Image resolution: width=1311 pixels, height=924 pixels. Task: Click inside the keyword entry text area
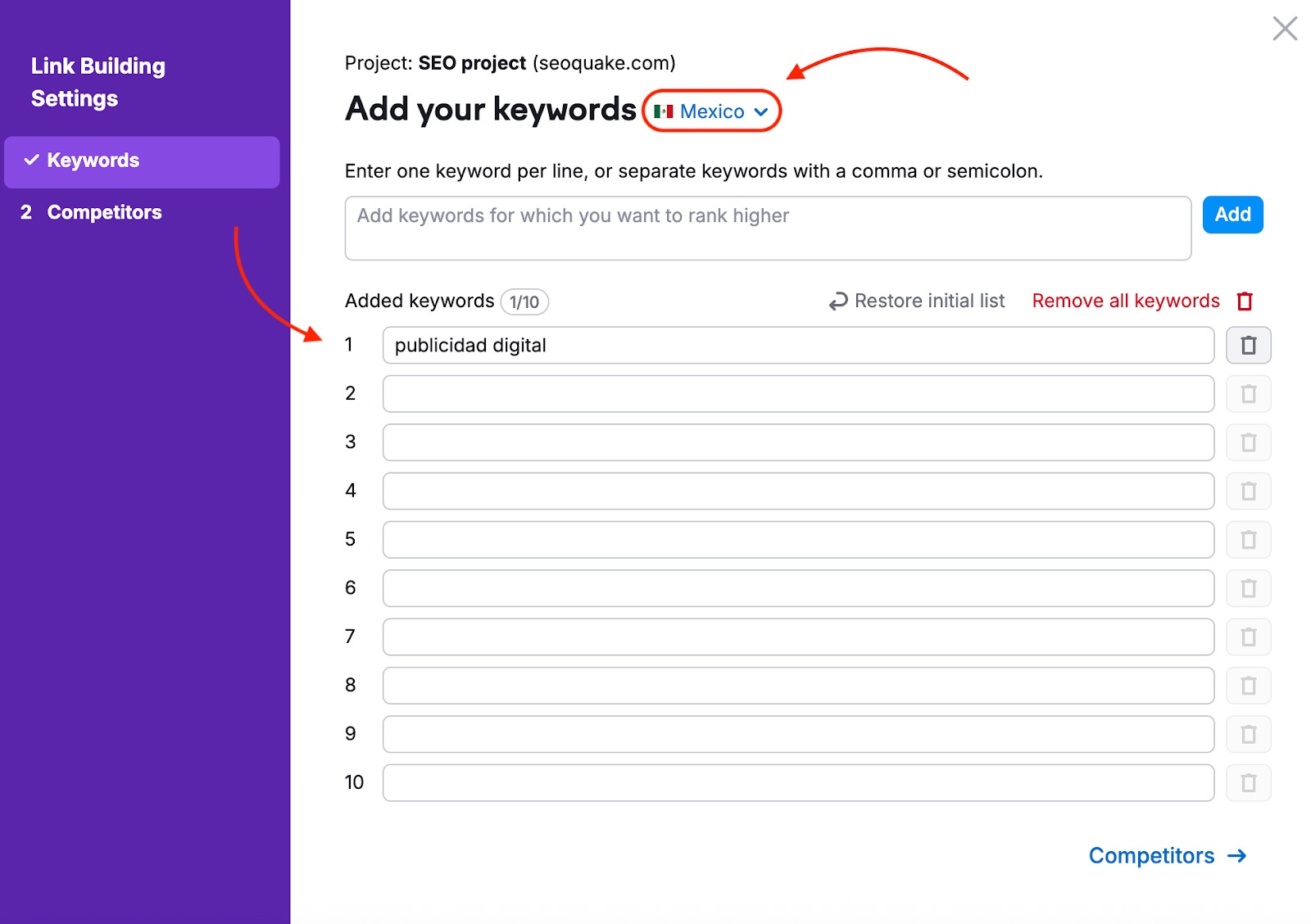(767, 228)
